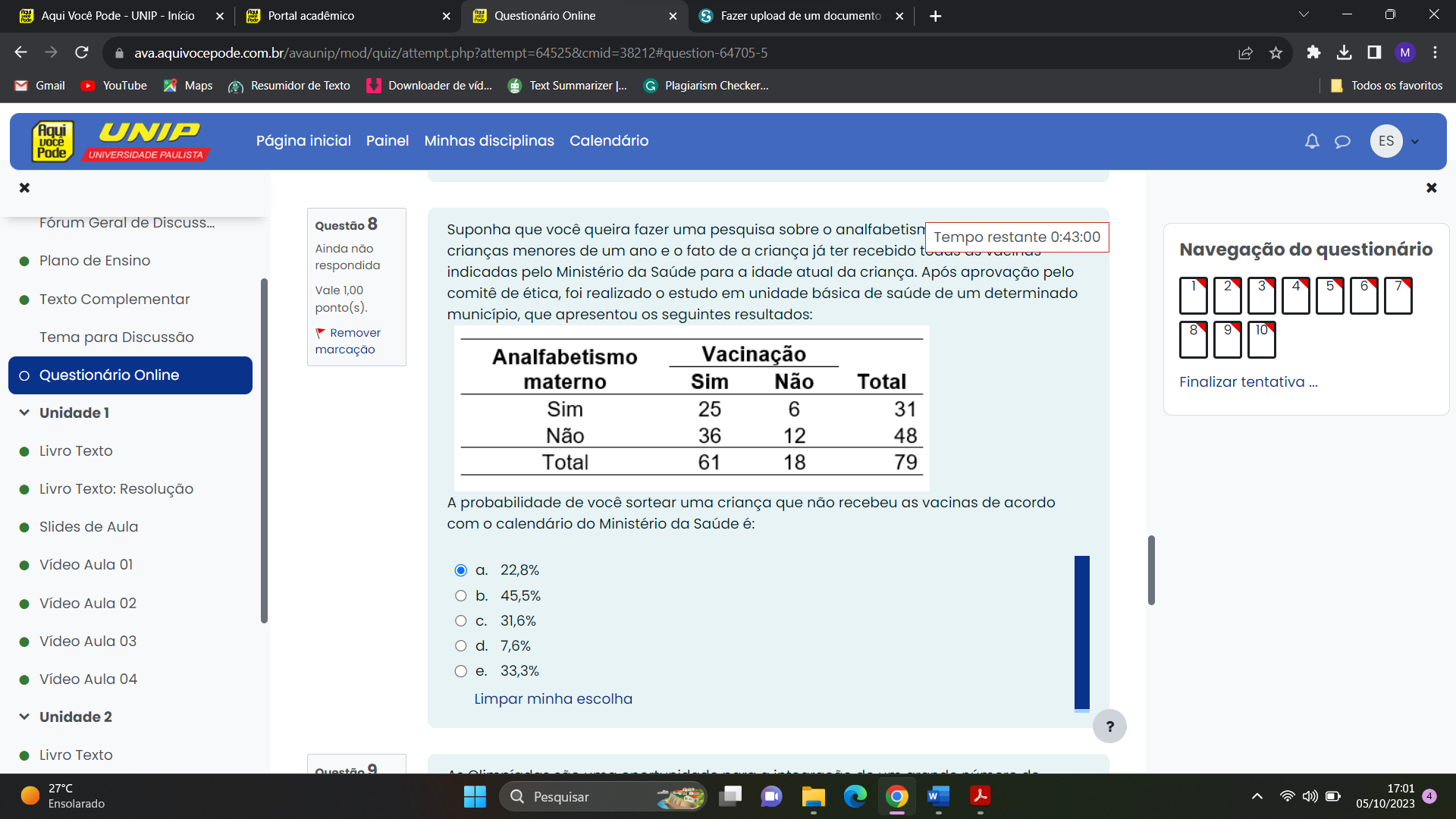Open Calendário in navigation bar
Image resolution: width=1456 pixels, height=819 pixels.
point(609,141)
